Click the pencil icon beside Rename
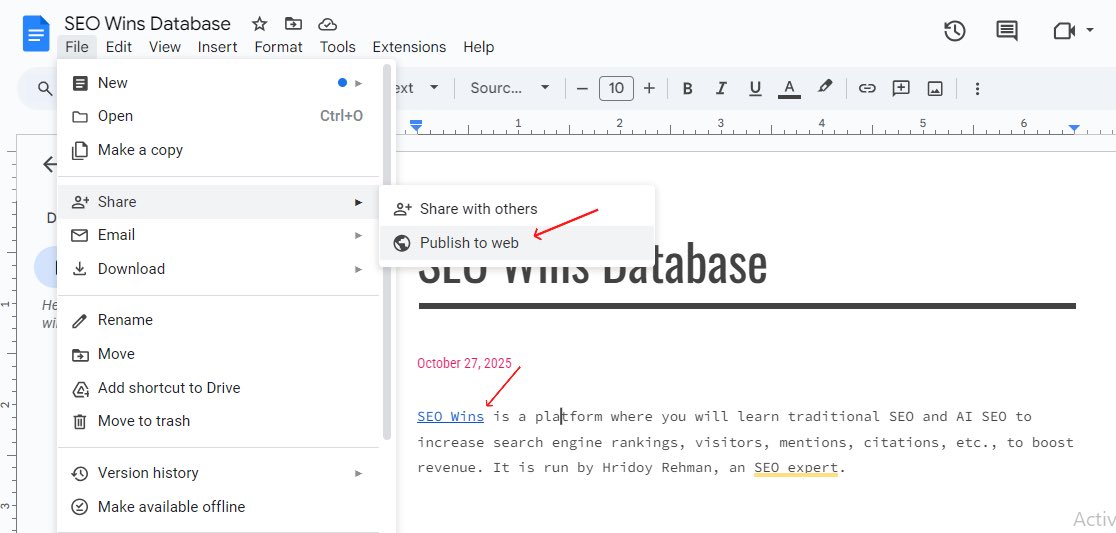Screen dimensions: 1116x533 click(x=80, y=320)
